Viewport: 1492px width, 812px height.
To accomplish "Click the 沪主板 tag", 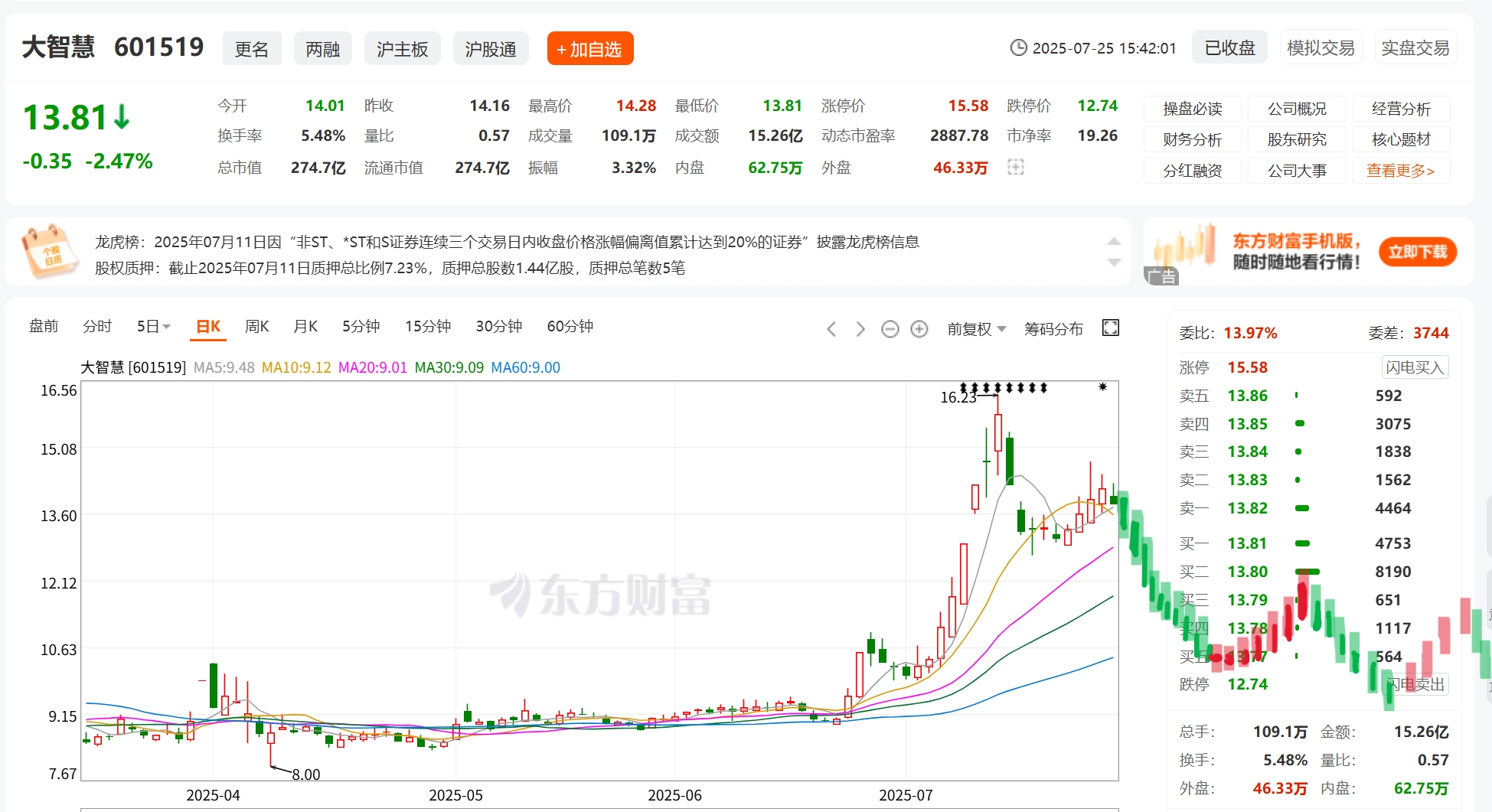I will [403, 49].
